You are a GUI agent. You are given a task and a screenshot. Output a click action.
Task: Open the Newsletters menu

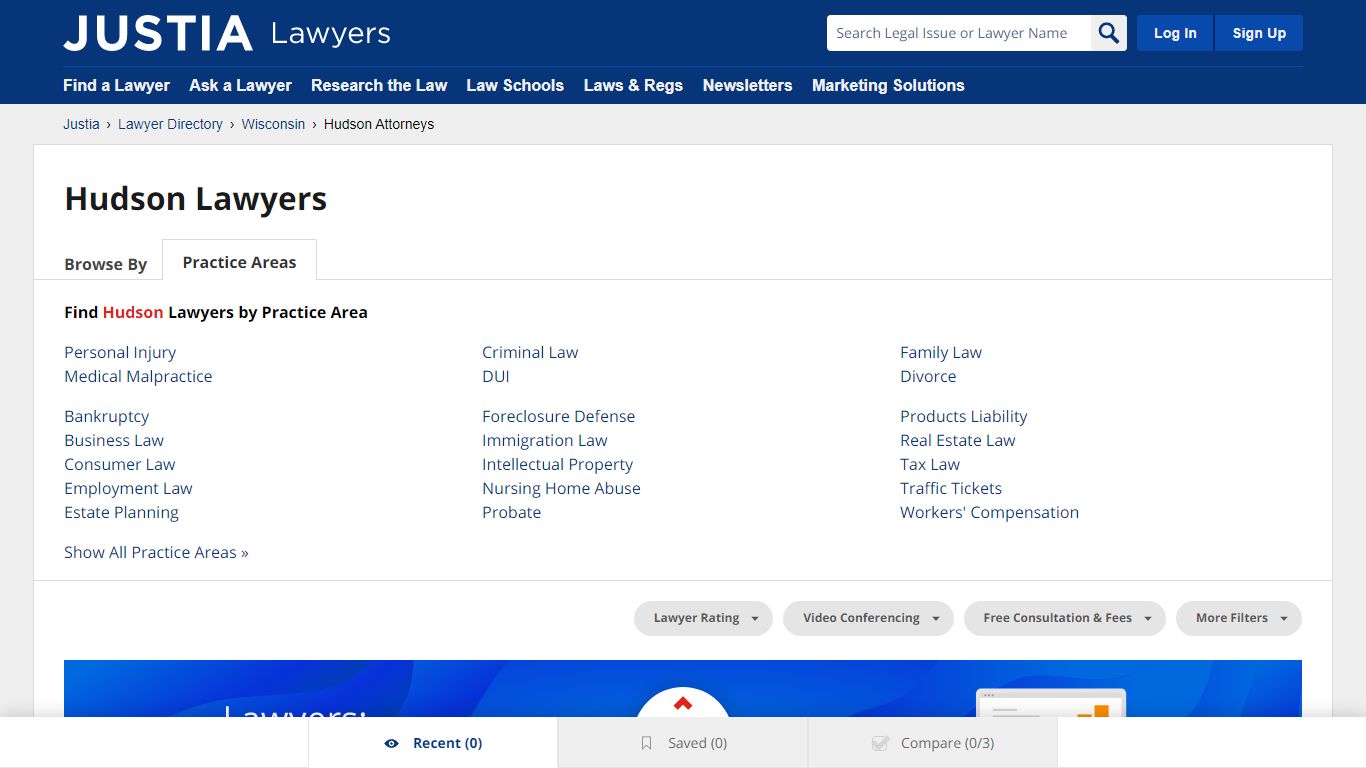pyautogui.click(x=747, y=85)
